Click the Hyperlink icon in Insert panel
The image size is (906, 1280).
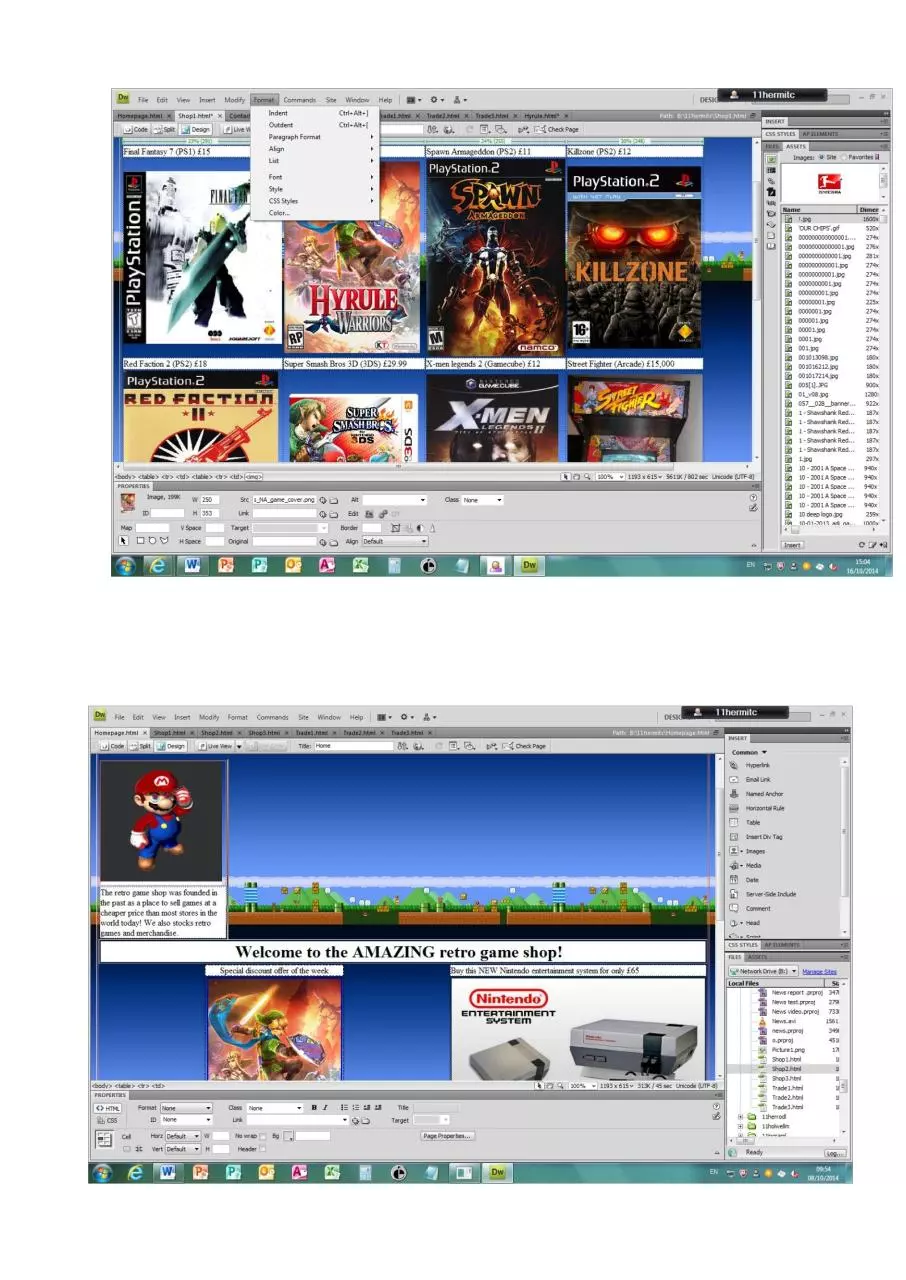[735, 765]
